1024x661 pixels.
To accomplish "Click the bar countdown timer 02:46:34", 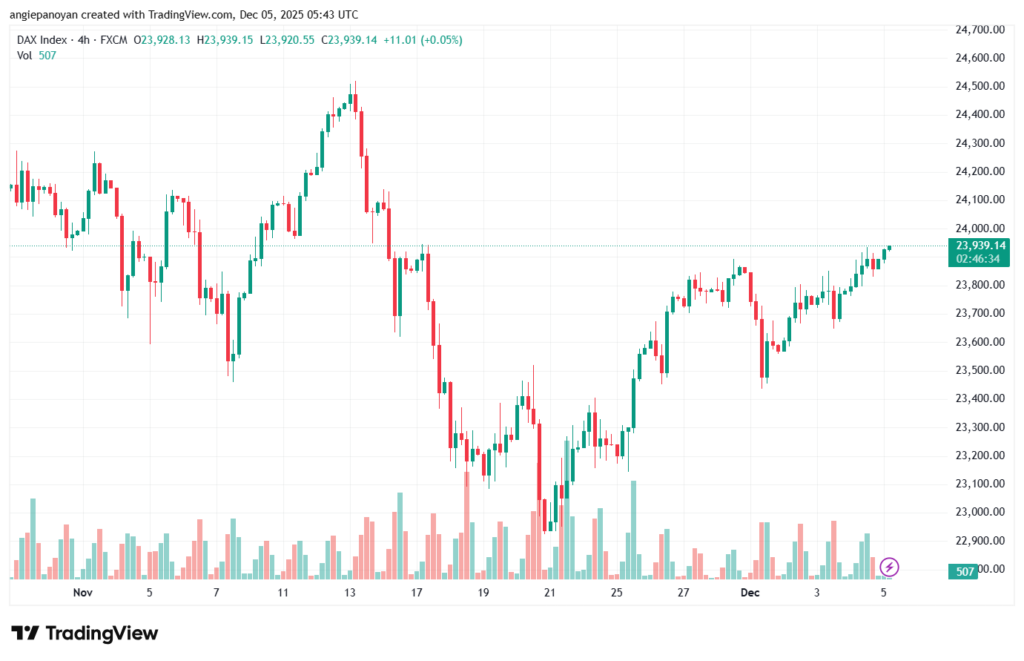I will tap(980, 258).
